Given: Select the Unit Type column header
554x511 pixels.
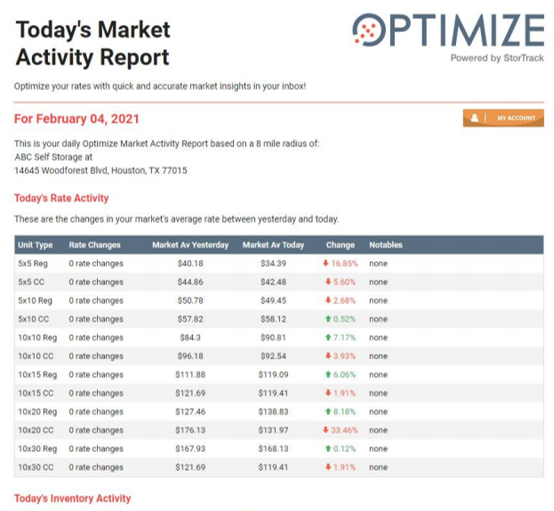Looking at the screenshot, I should (x=35, y=245).
